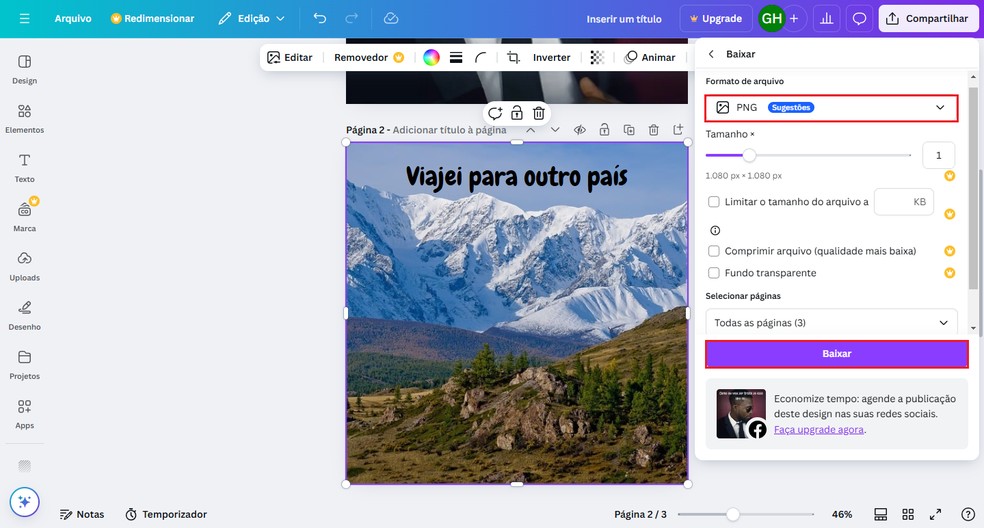The image size is (984, 528).
Task: Open the Notas panel
Action: pos(82,514)
